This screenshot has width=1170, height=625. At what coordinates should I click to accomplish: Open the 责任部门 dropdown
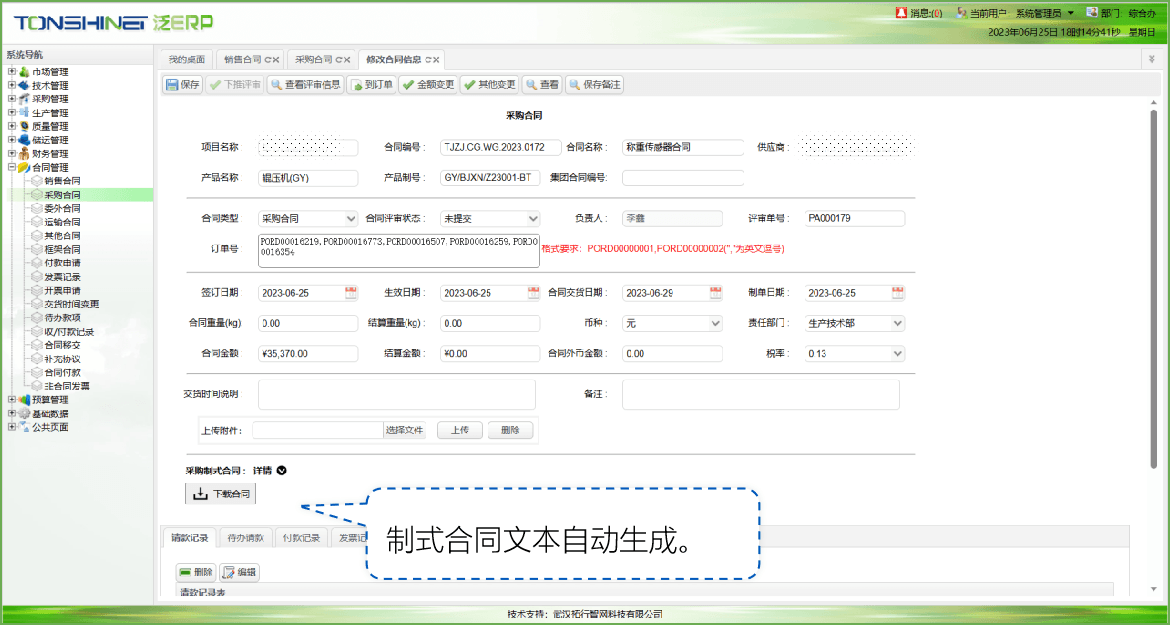click(855, 323)
